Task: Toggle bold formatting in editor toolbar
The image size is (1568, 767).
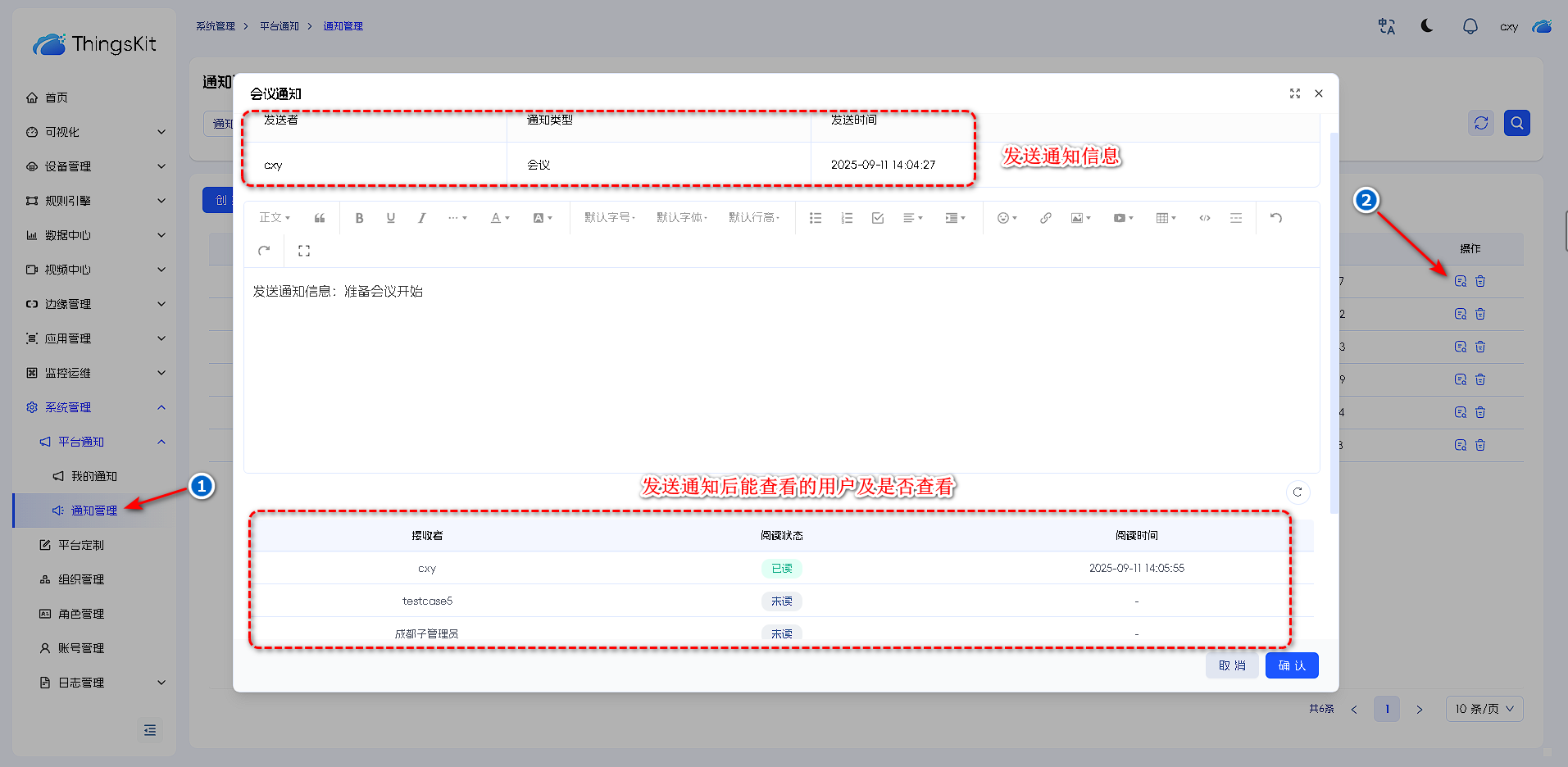Action: [359, 218]
